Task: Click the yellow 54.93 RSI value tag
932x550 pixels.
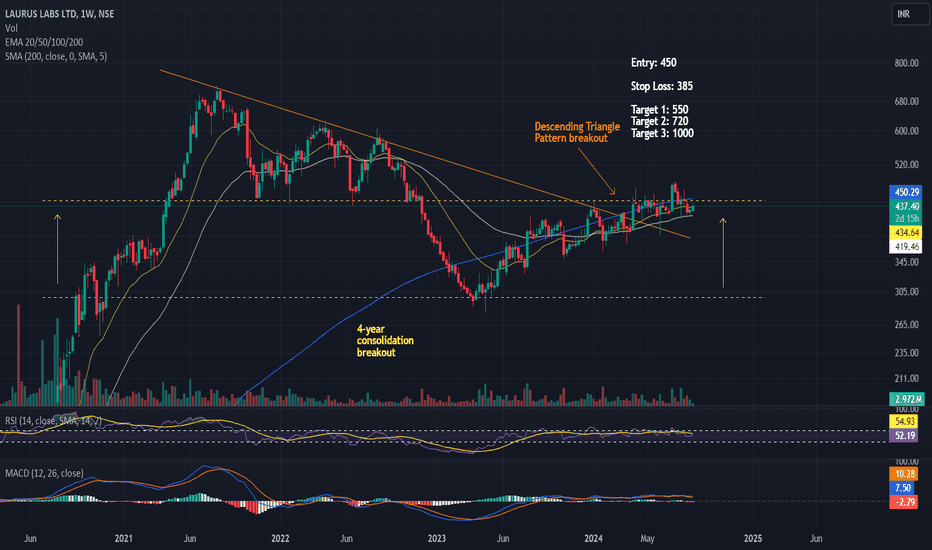Action: [903, 422]
